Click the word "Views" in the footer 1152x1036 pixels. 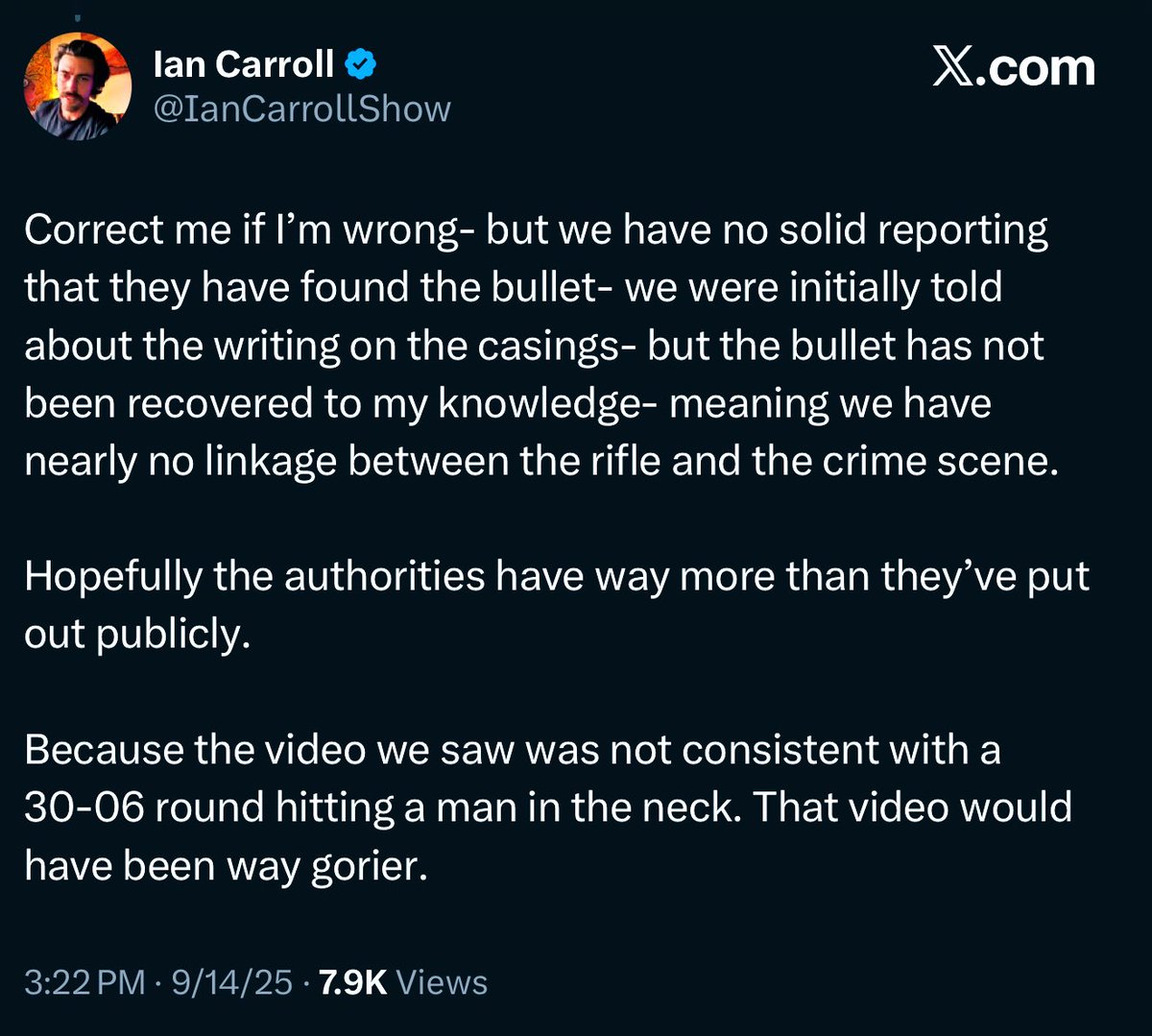coord(442,982)
